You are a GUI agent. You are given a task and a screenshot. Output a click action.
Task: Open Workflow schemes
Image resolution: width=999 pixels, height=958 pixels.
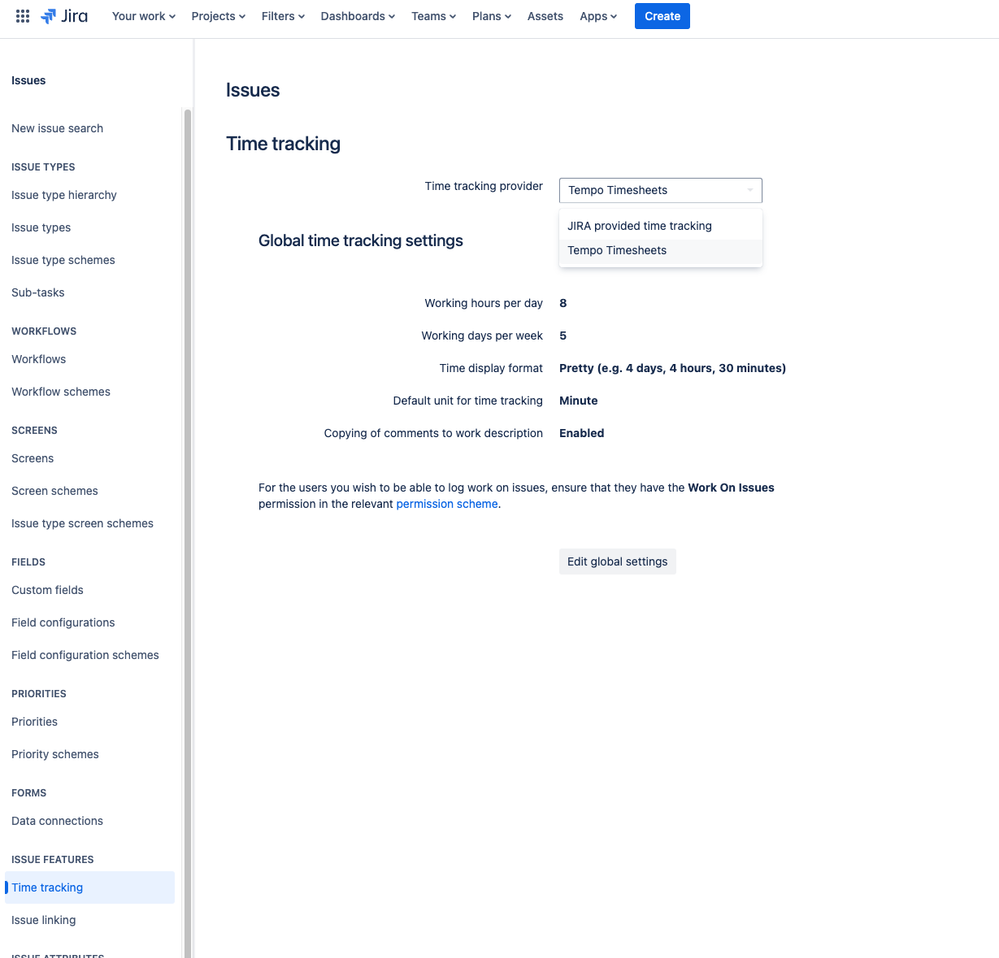pyautogui.click(x=61, y=392)
